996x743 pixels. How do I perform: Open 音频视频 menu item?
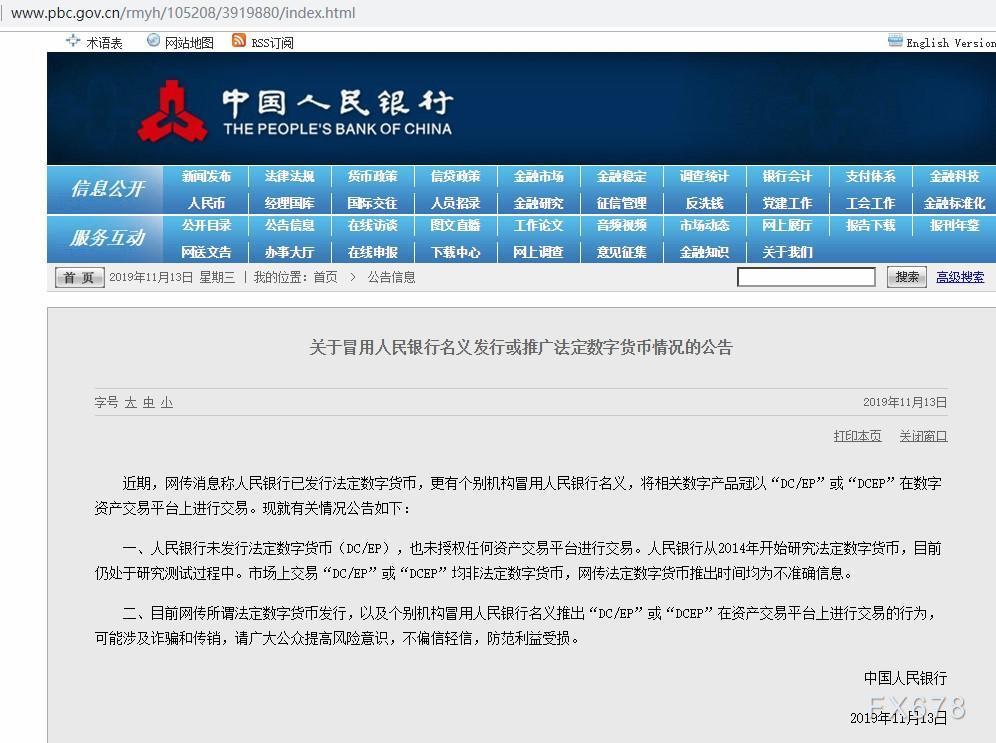622,225
